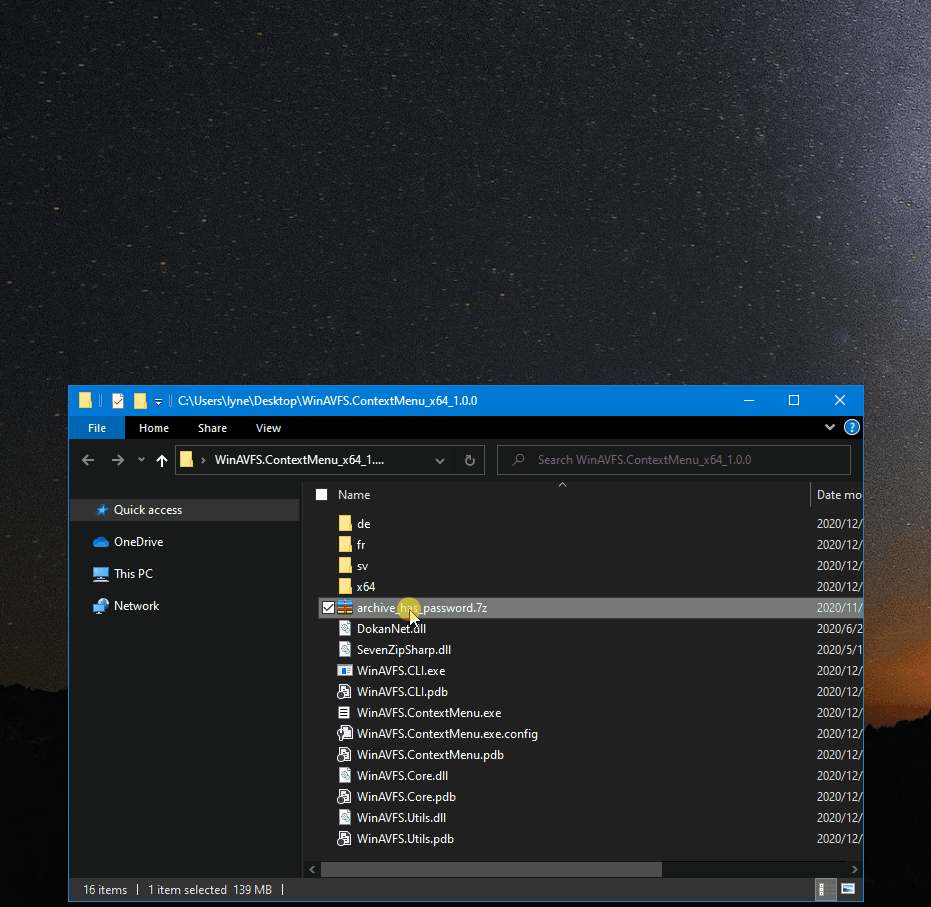Go forward with the forward arrow
This screenshot has width=931, height=907.
pyautogui.click(x=118, y=460)
